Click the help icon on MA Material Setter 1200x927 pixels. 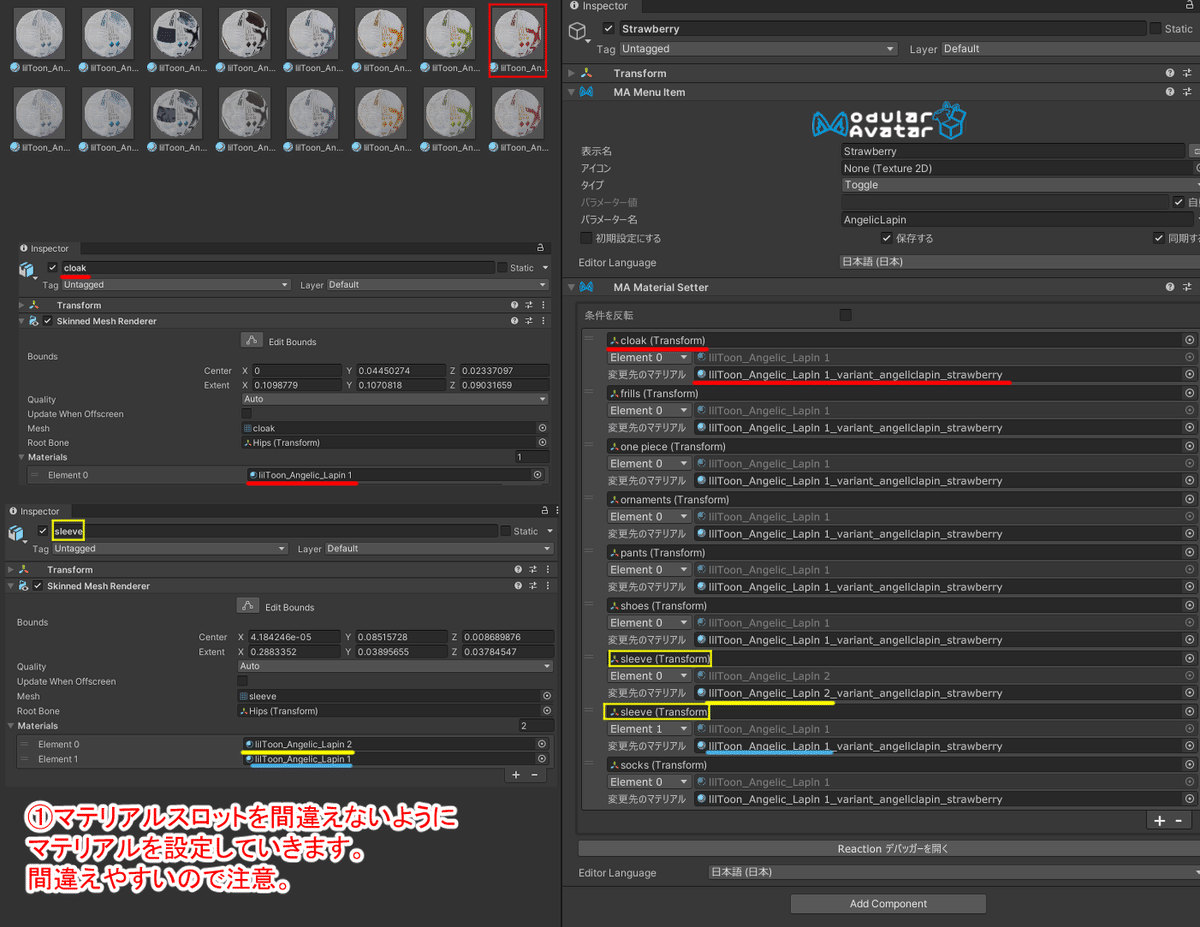(x=1168, y=287)
